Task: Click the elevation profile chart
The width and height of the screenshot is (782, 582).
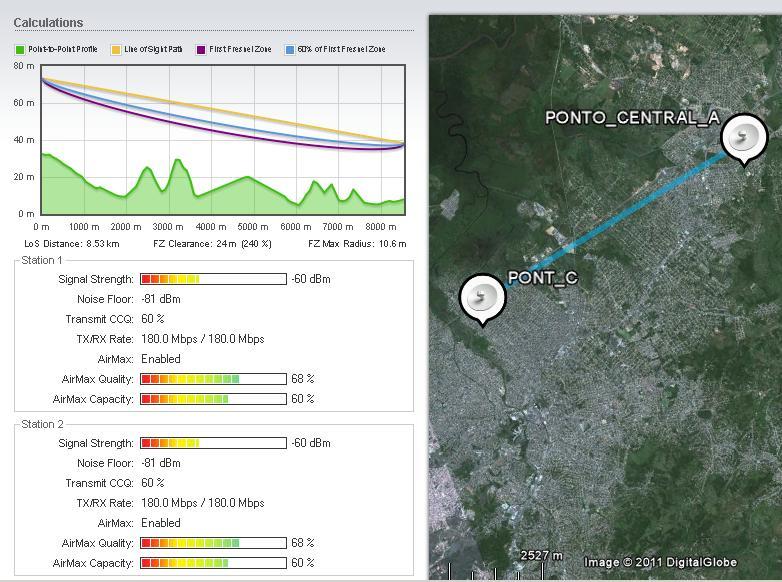Action: click(x=223, y=140)
